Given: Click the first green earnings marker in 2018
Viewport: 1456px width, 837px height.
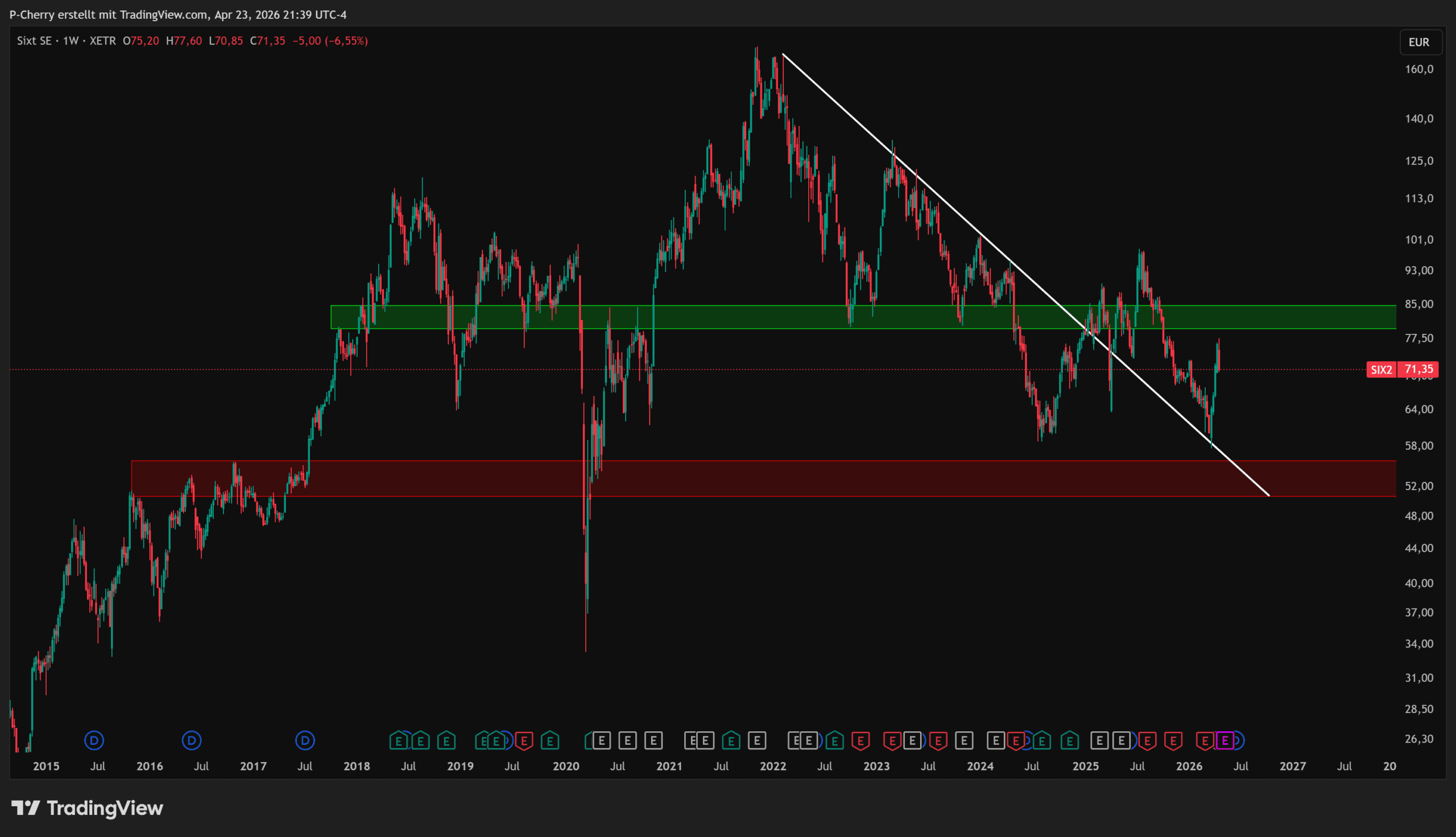Looking at the screenshot, I should click(398, 740).
